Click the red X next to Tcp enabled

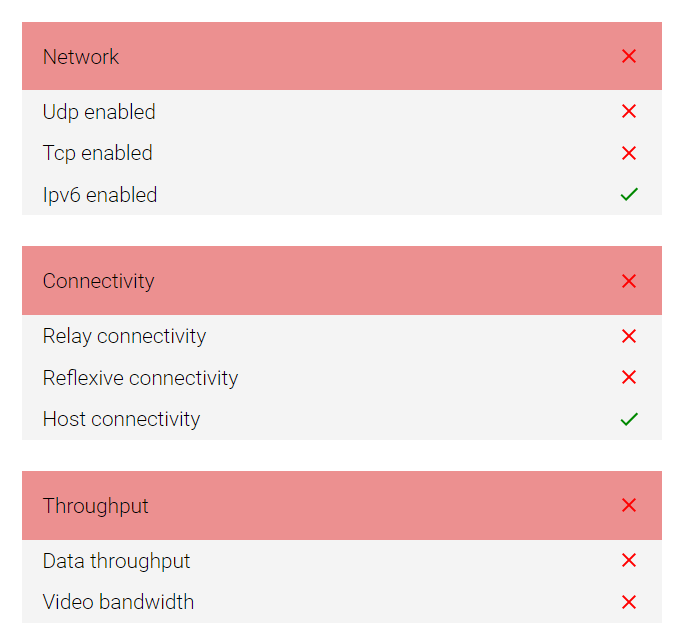(x=629, y=153)
